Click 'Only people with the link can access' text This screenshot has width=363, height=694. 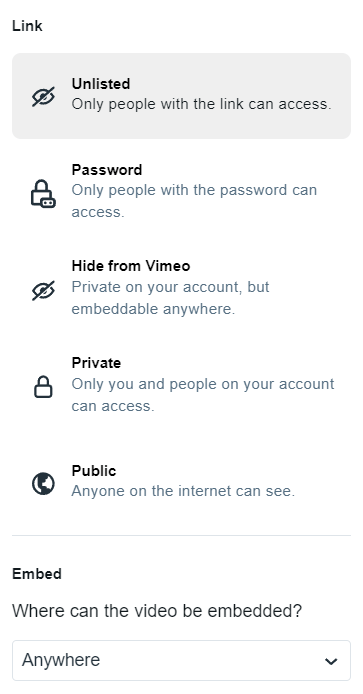pyautogui.click(x=201, y=104)
